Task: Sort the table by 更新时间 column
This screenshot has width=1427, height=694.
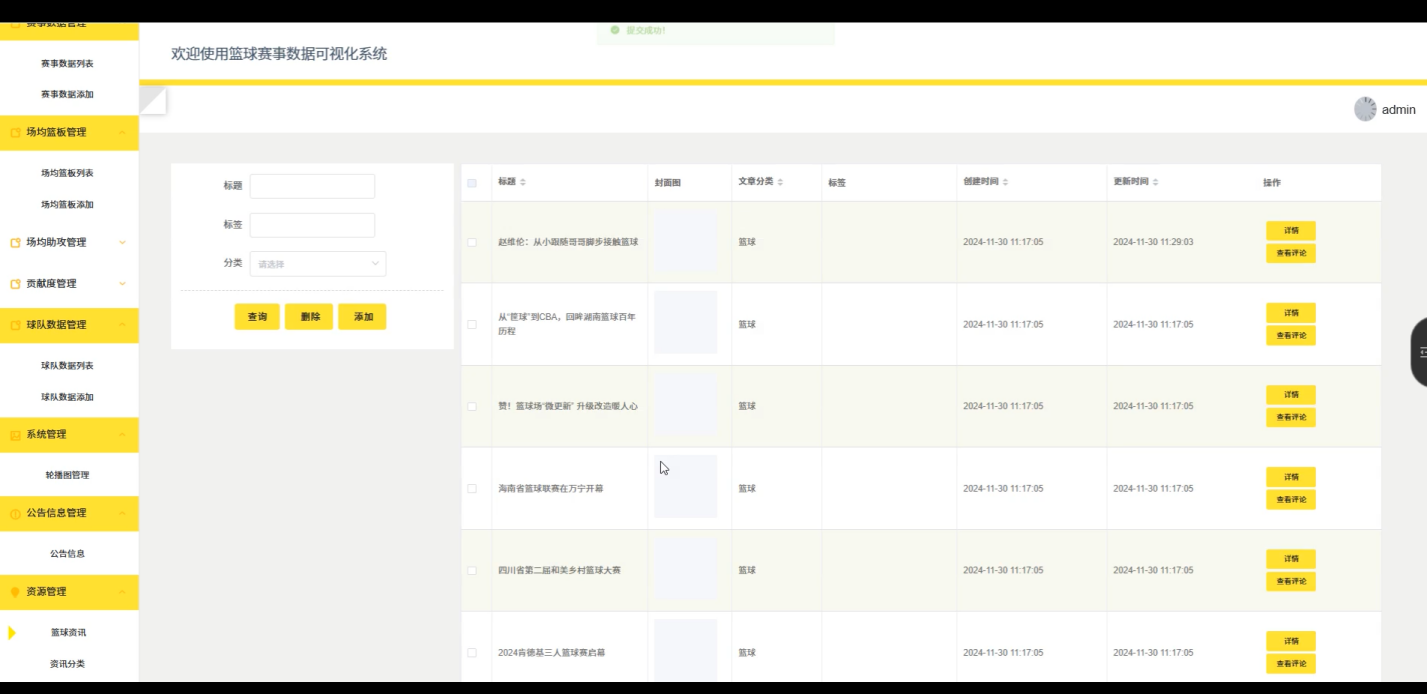Action: tap(1155, 182)
